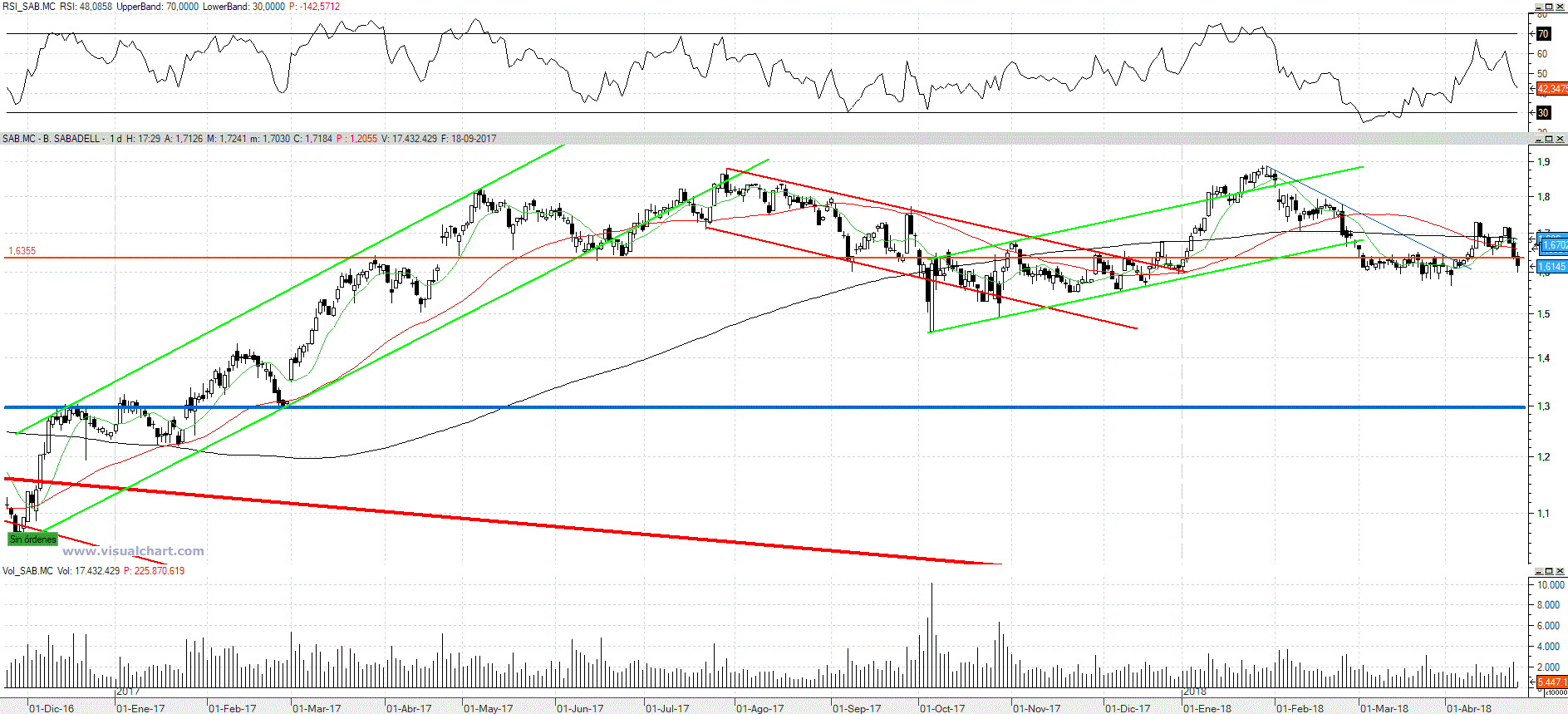Maximize the RSI indicator pane
Viewport: 1568px width, 714px height.
1548,6
